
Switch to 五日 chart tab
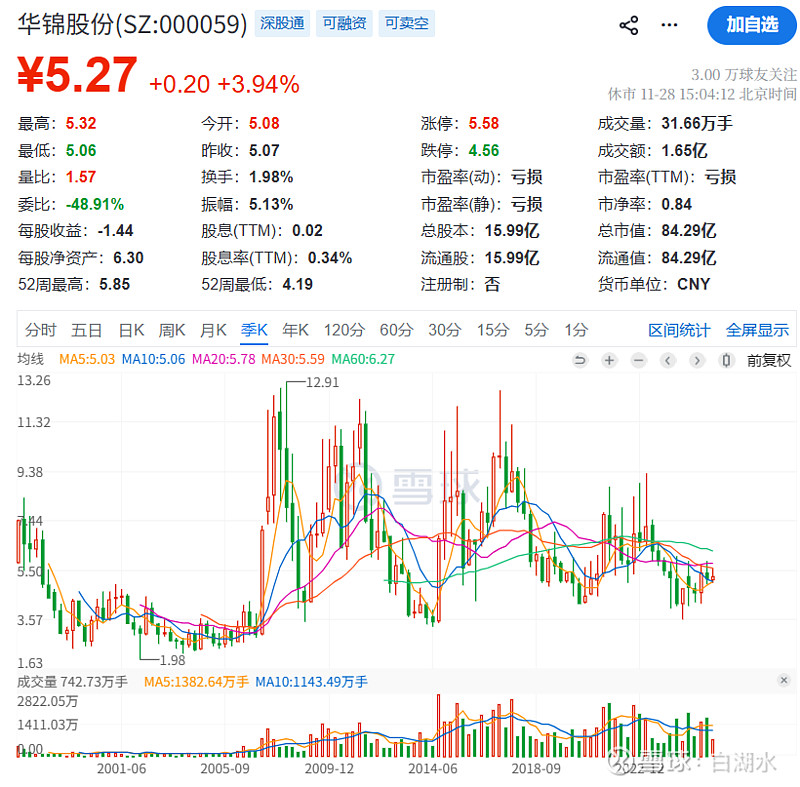86,330
